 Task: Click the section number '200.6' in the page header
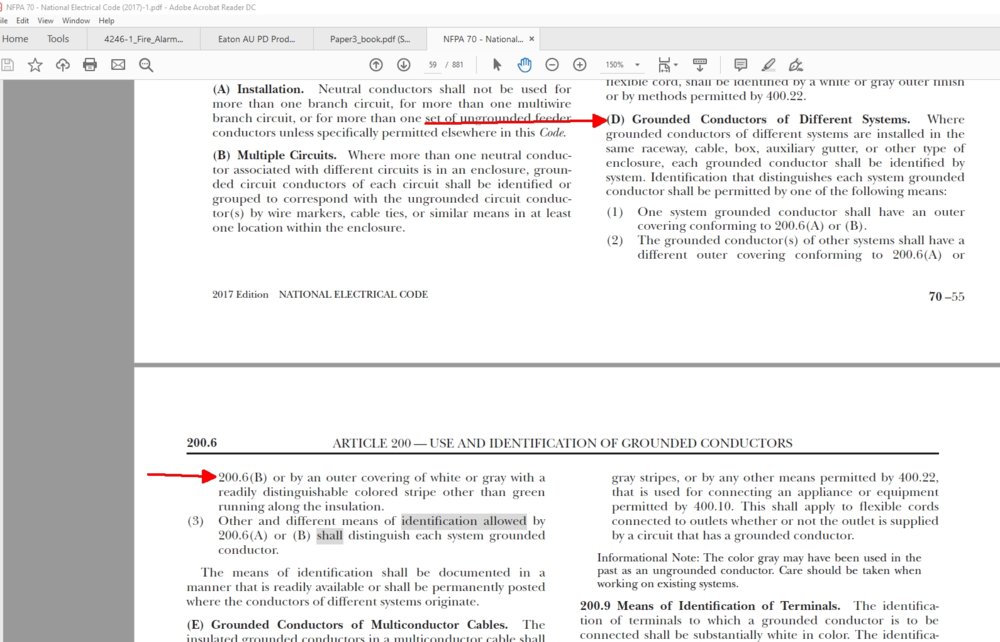(202, 442)
